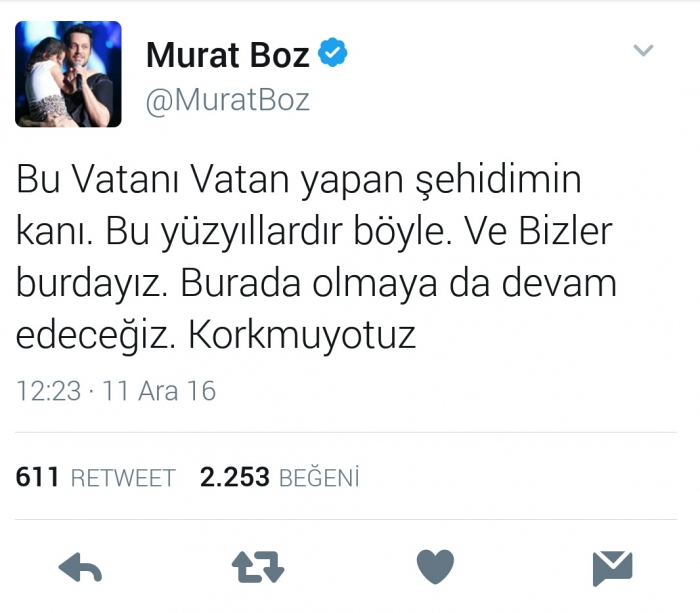
Task: Open Murat Boz's profile picture
Action: (x=68, y=74)
